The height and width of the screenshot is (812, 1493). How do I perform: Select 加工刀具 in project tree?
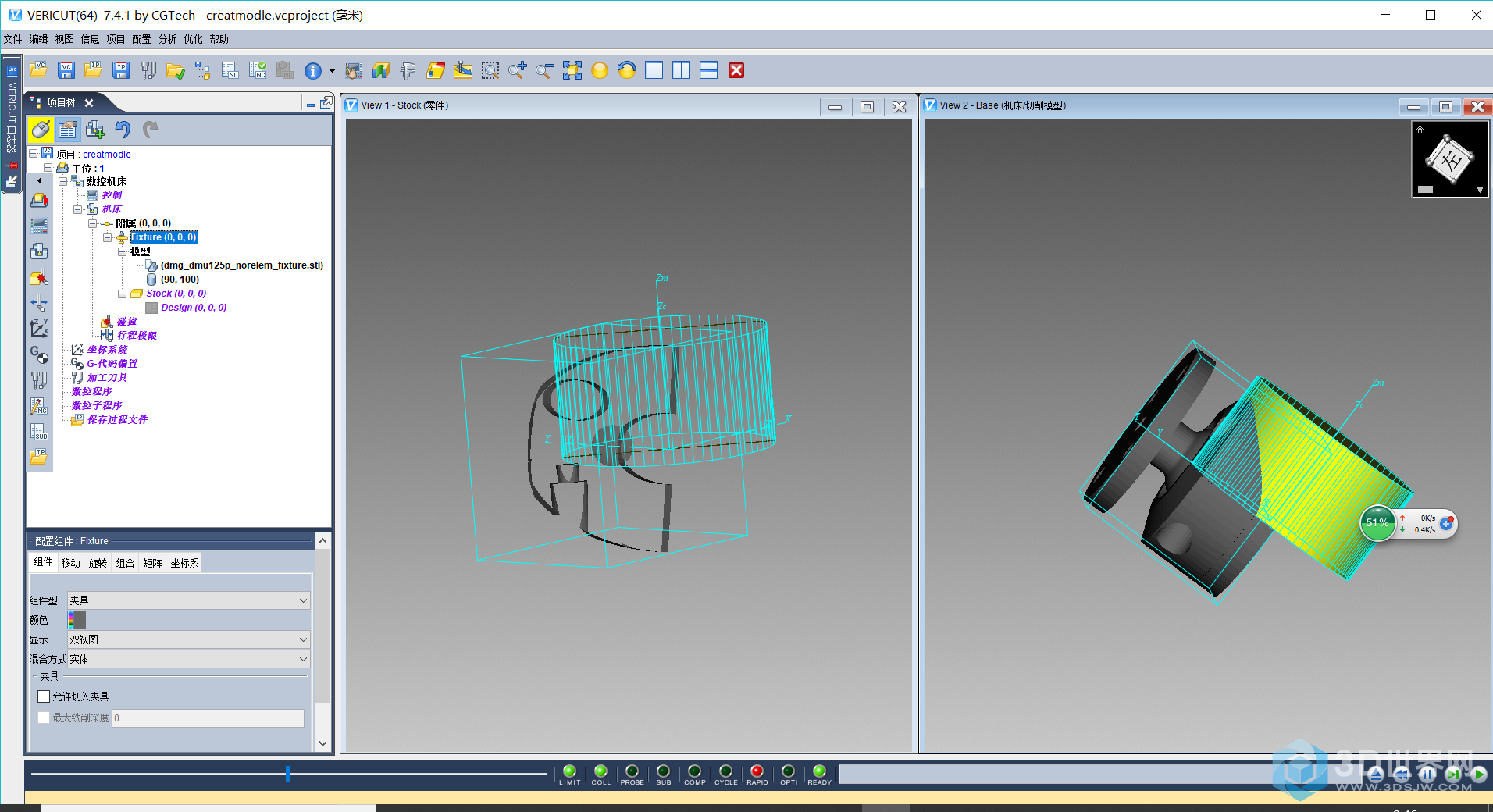point(107,378)
